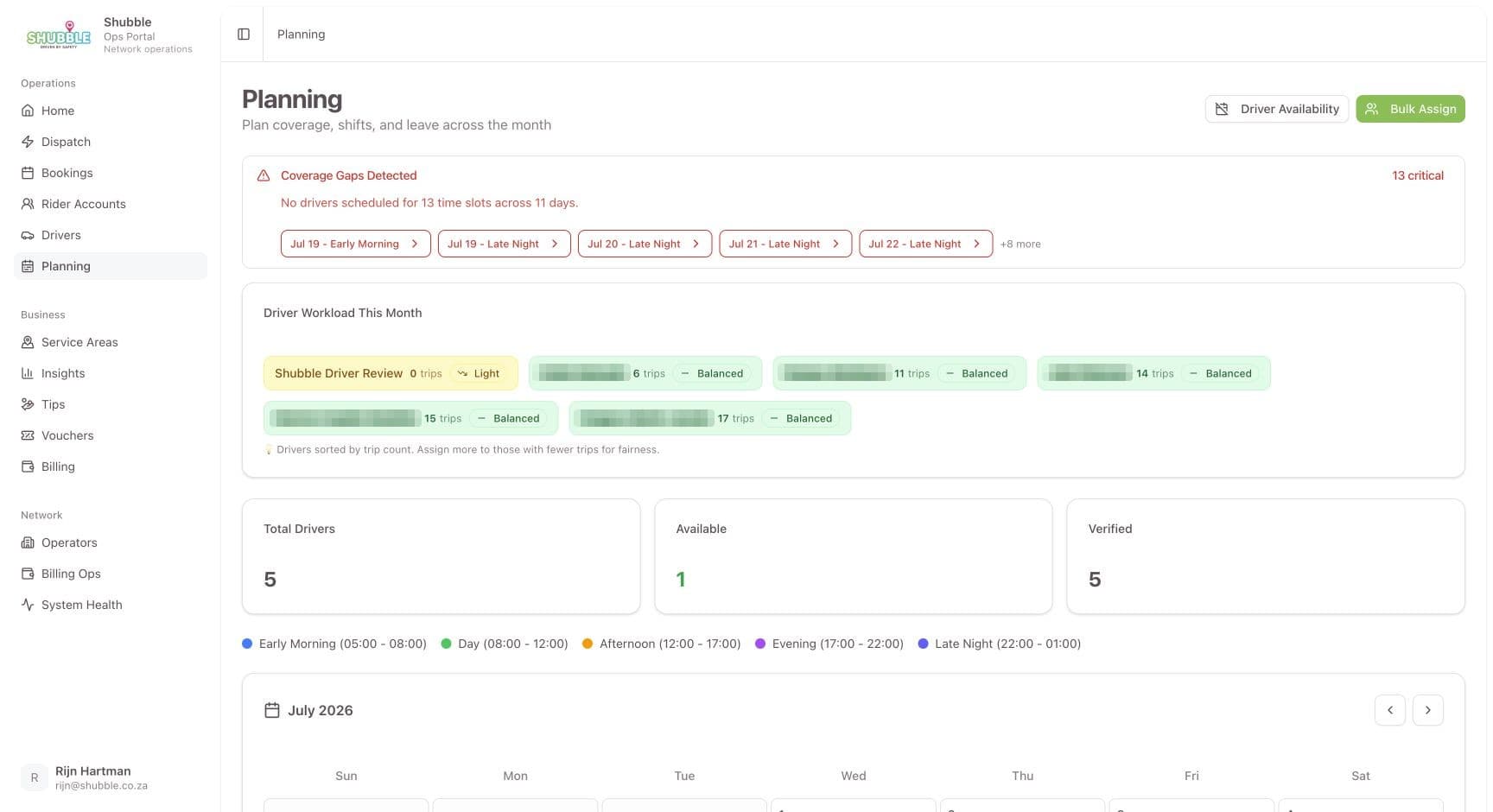Click the Planning breadcrumb text
Screen dimensions: 1493x812
[301, 35]
